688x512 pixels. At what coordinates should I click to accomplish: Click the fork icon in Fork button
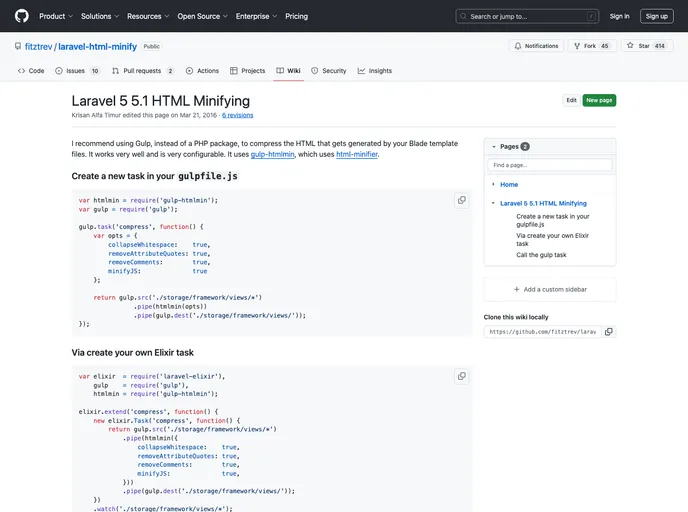(577, 46)
